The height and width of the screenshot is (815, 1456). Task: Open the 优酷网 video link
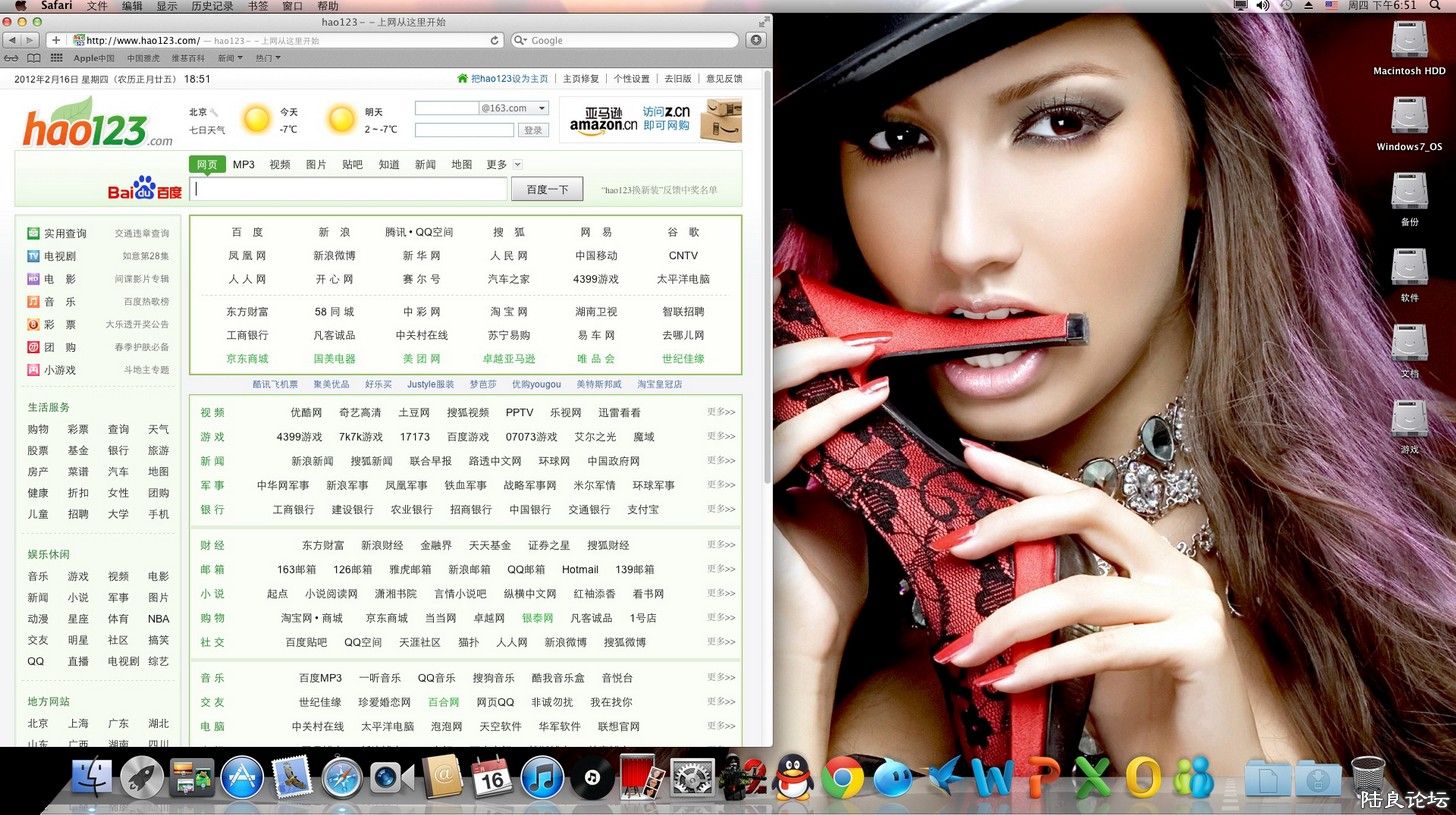(306, 412)
